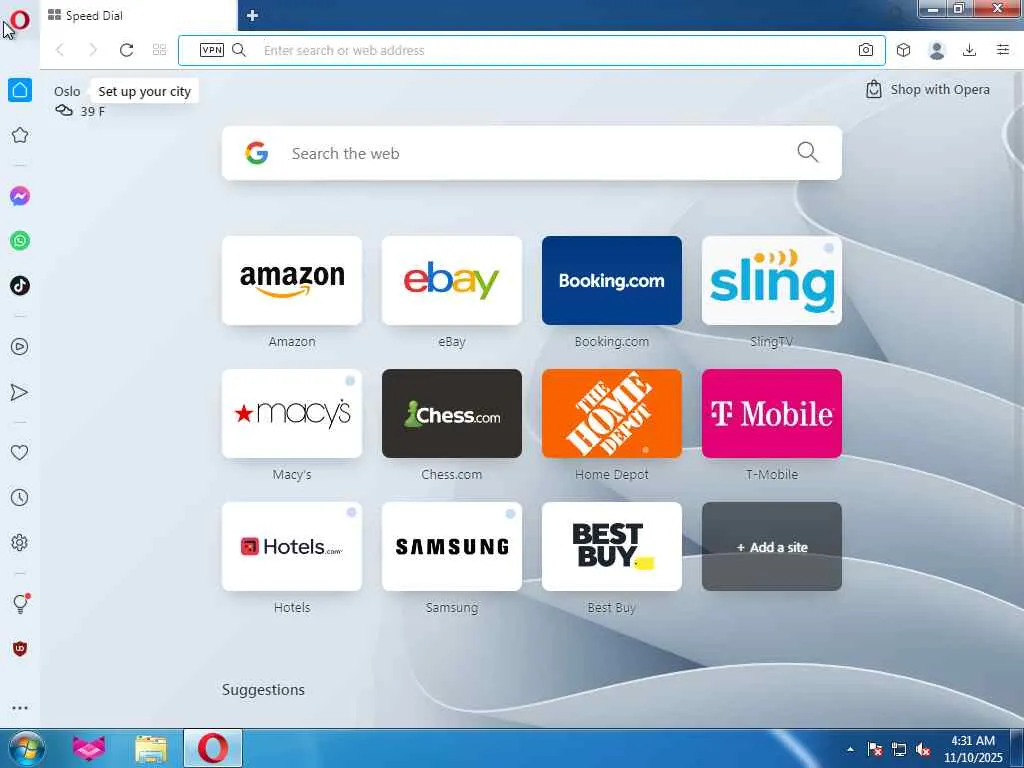
Task: Open the snapshot camera icon
Action: (865, 50)
